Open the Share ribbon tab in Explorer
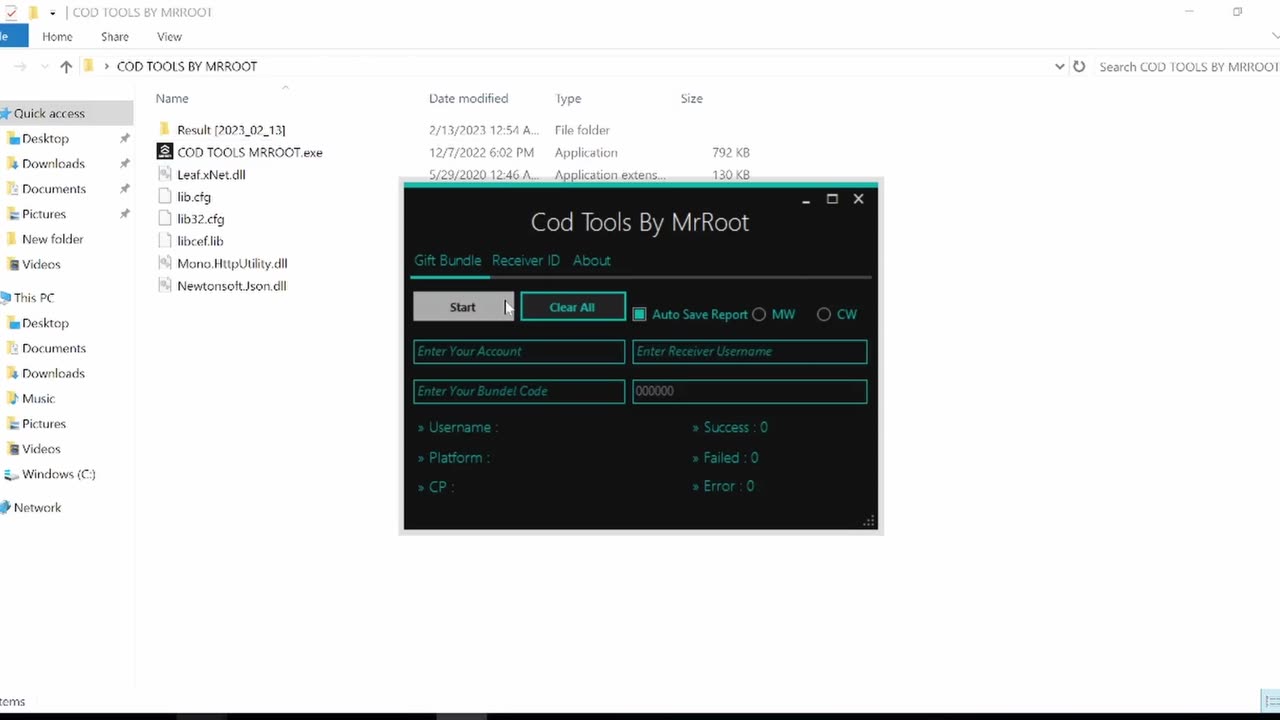The height and width of the screenshot is (720, 1280). click(x=115, y=37)
